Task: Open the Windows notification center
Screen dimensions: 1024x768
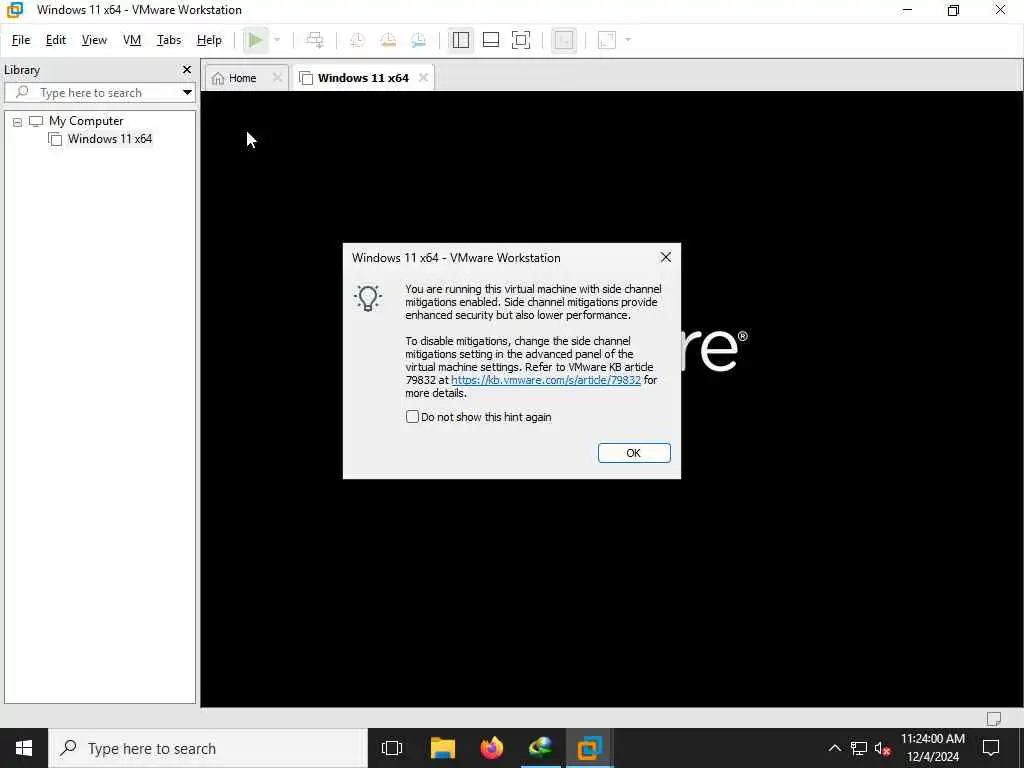Action: (x=991, y=748)
